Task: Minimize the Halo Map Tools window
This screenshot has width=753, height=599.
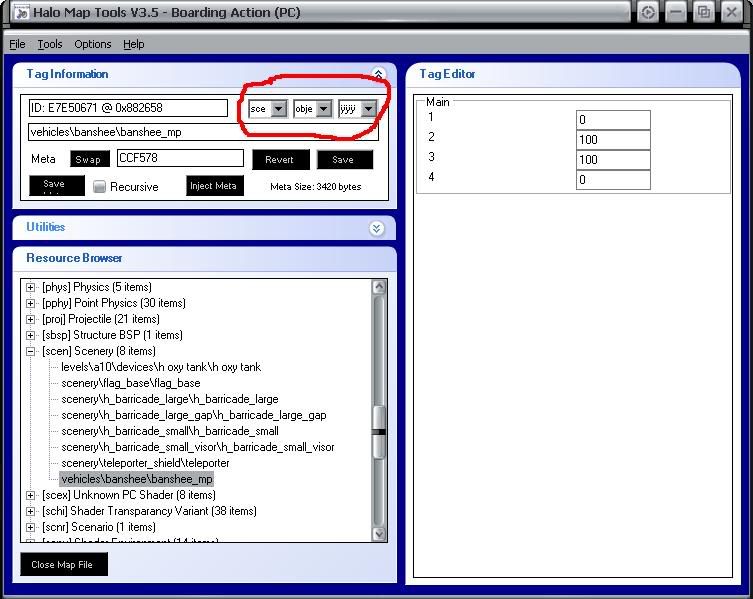Action: coord(676,12)
